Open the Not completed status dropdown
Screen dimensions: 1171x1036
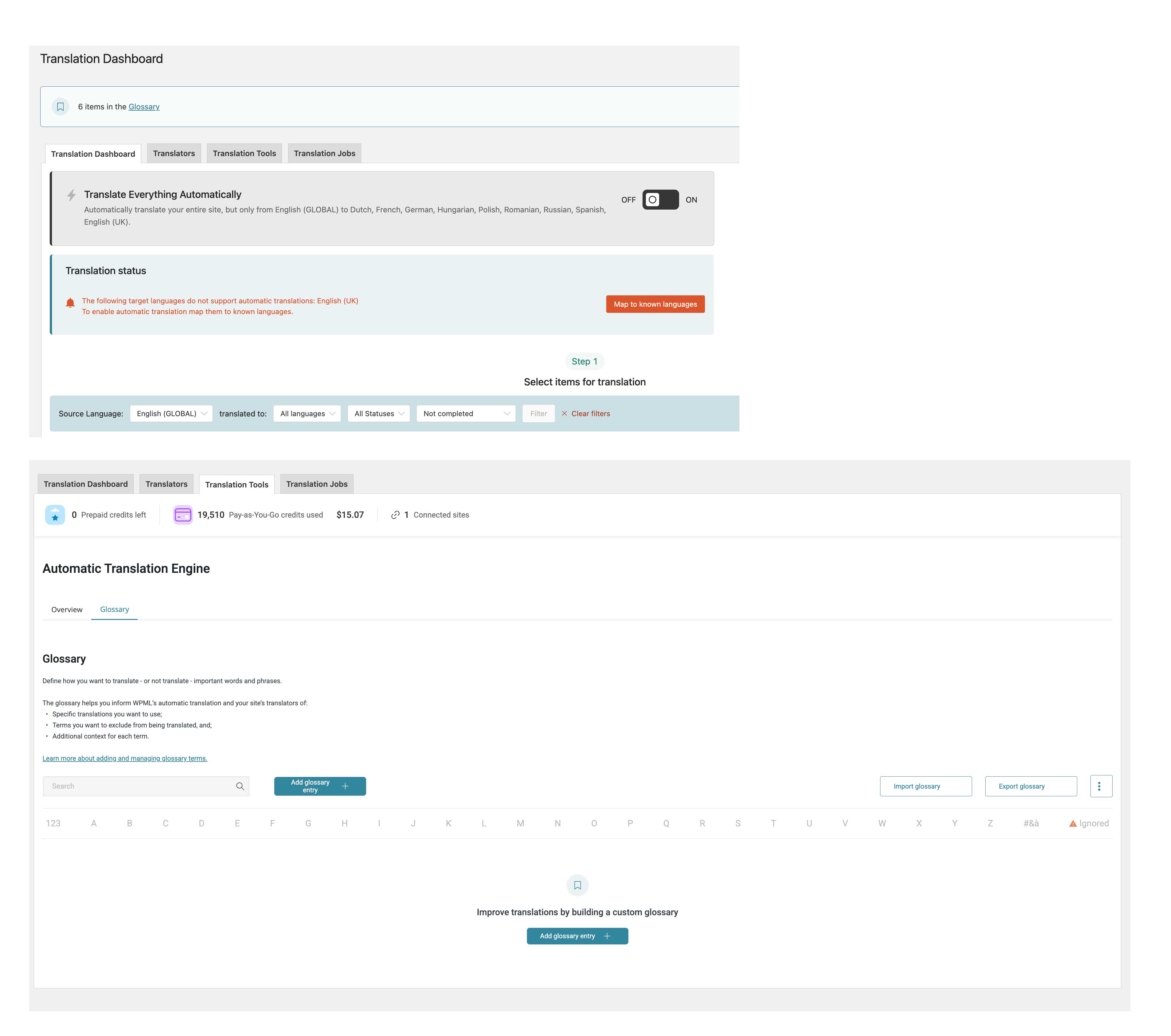pos(466,413)
